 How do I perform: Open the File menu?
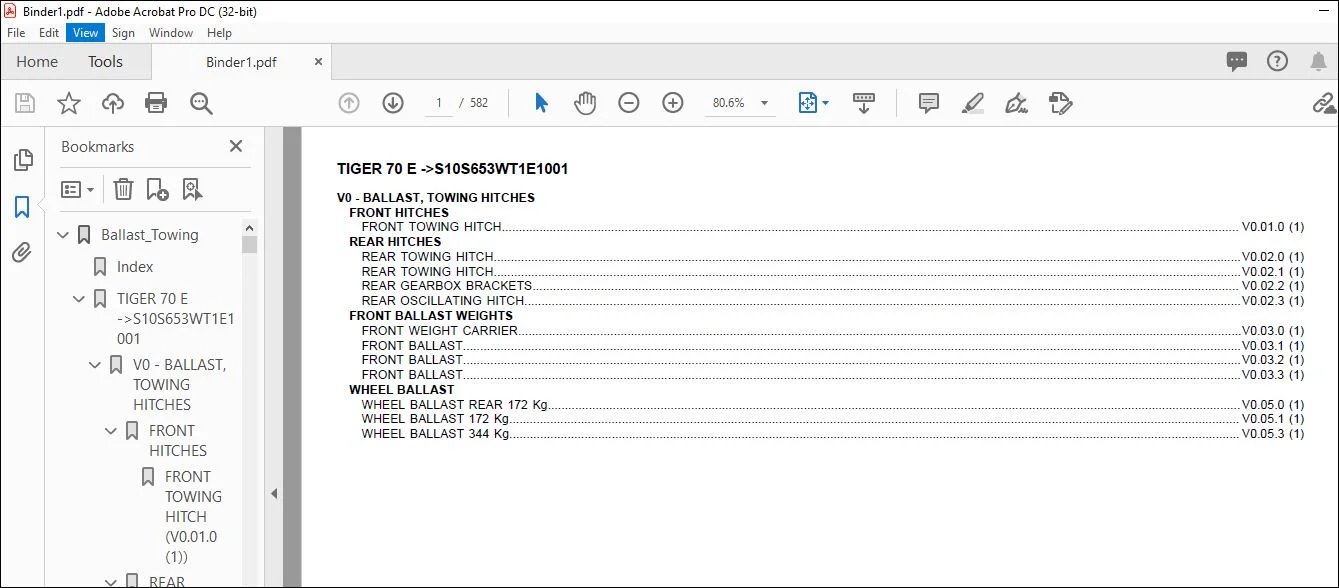point(16,32)
